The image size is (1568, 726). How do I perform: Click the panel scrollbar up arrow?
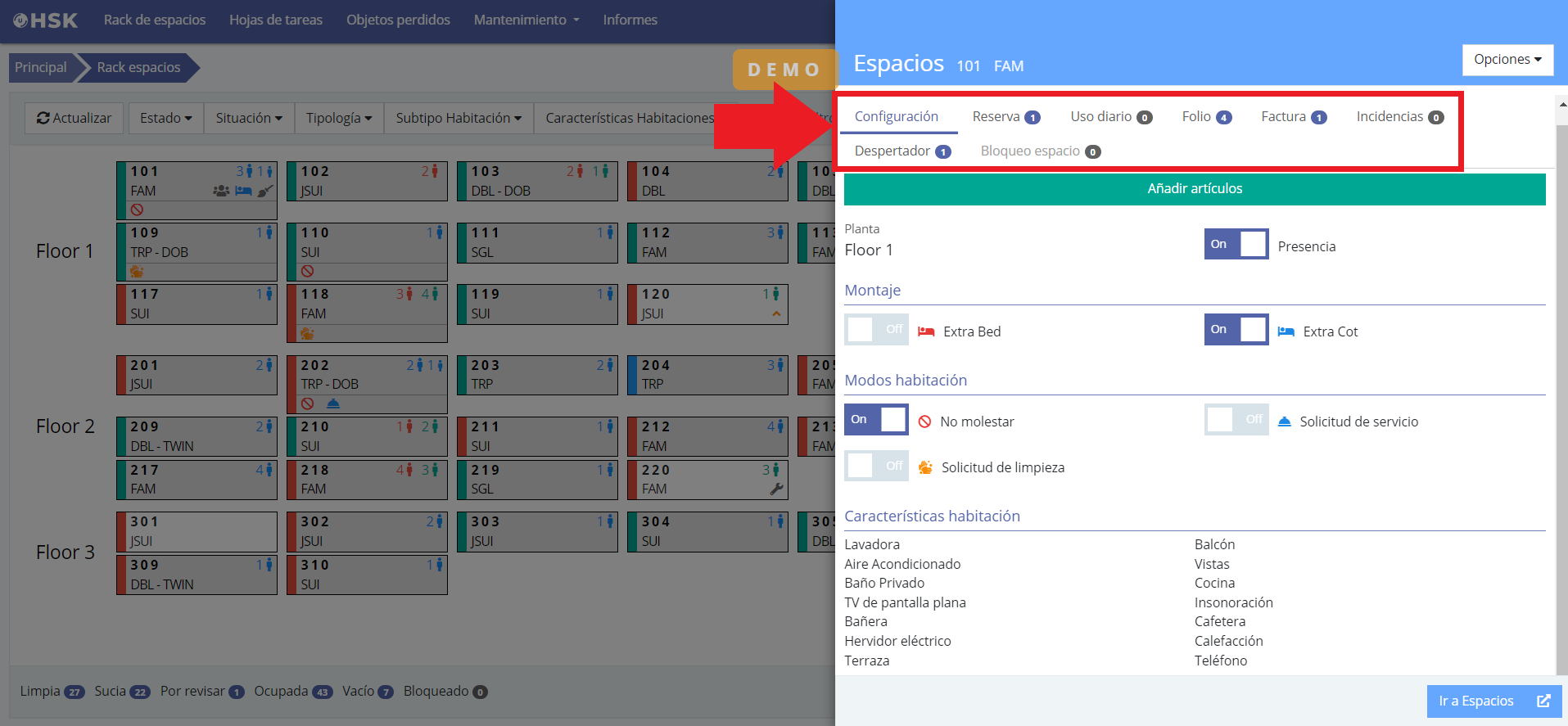point(1561,105)
